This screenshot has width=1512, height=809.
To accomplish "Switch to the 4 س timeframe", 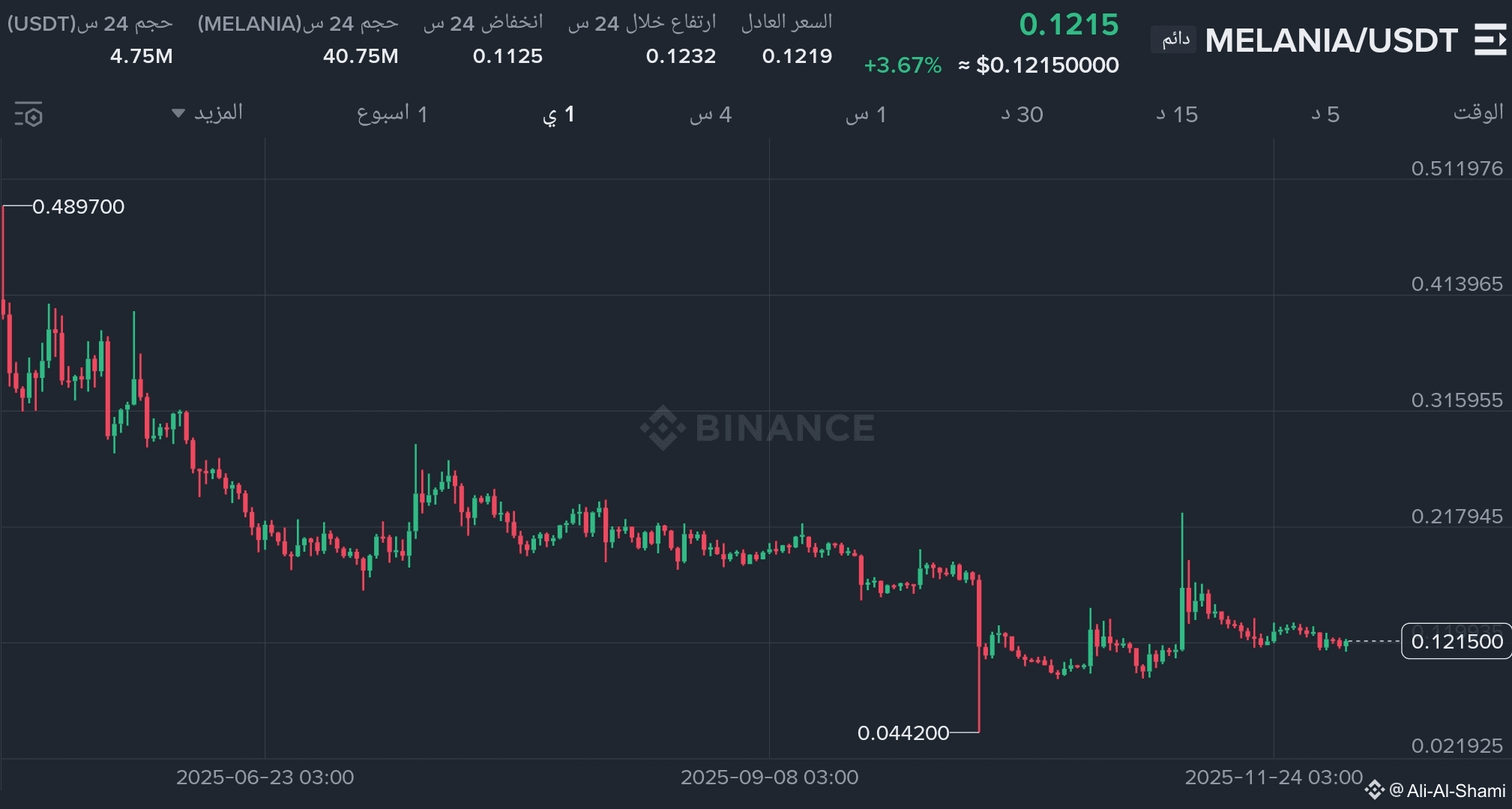I will coord(710,114).
